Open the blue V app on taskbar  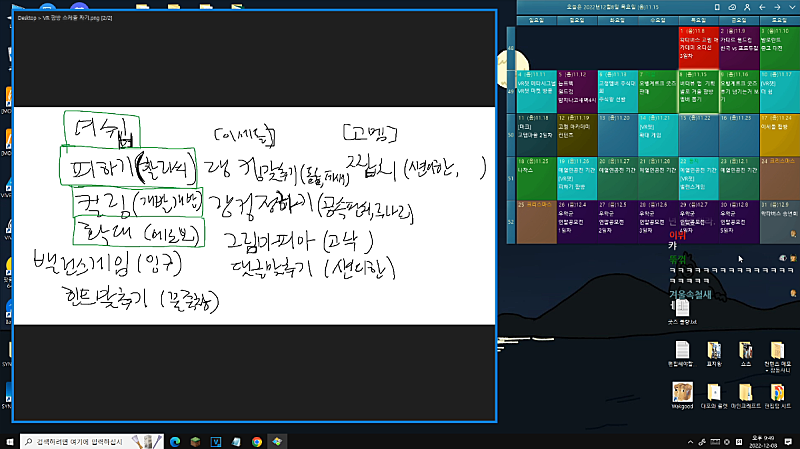pos(216,441)
